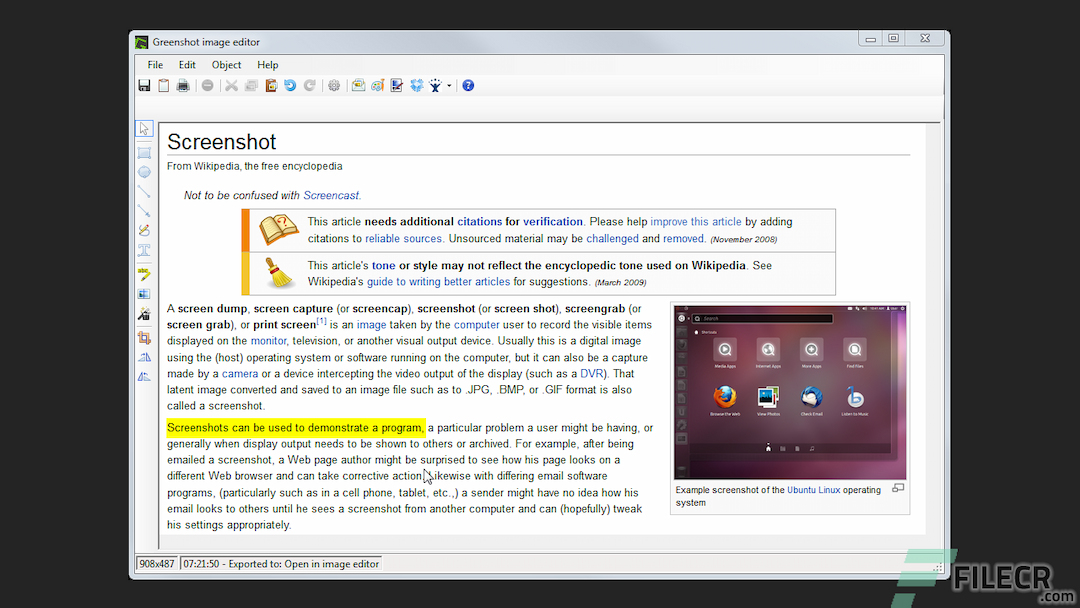1080x608 pixels.
Task: Select the Draw rectangle tool
Action: 144,152
